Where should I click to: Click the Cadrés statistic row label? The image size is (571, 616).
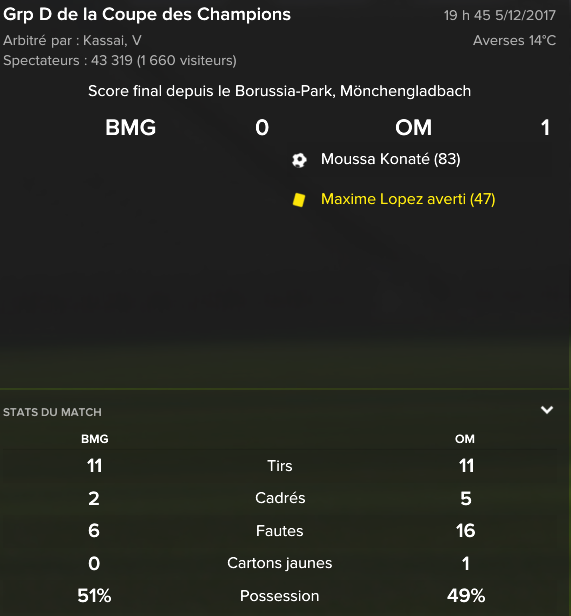[x=280, y=498]
